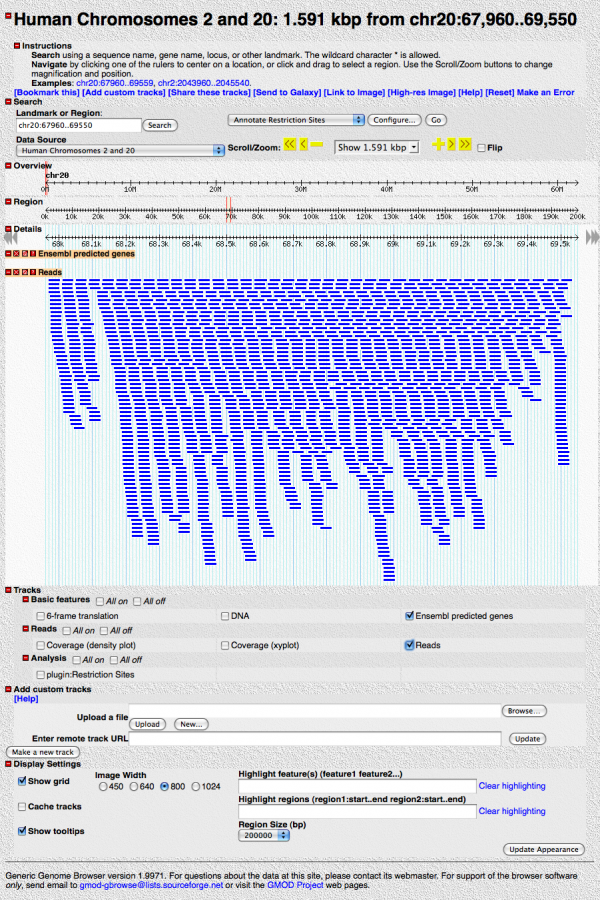Click the Configure... button
Screen dimensions: 600x900
(394, 120)
